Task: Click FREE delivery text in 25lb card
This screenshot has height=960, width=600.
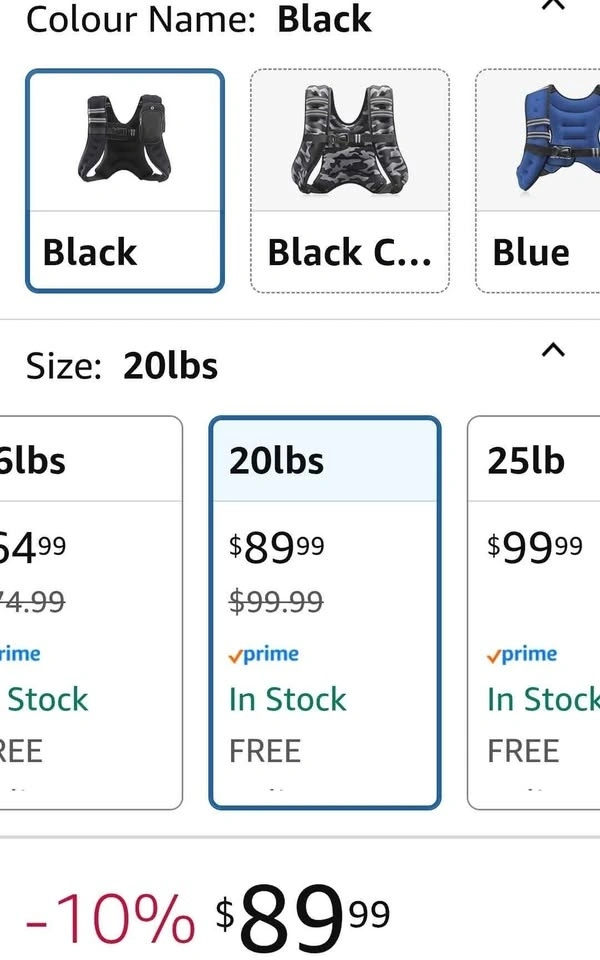Action: (x=523, y=750)
